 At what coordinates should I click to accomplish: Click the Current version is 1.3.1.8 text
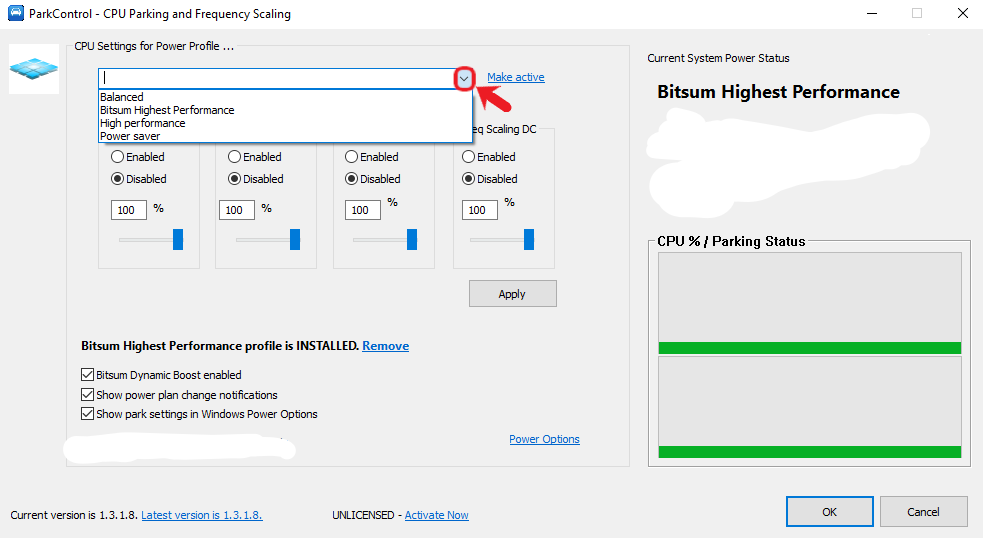(74, 515)
